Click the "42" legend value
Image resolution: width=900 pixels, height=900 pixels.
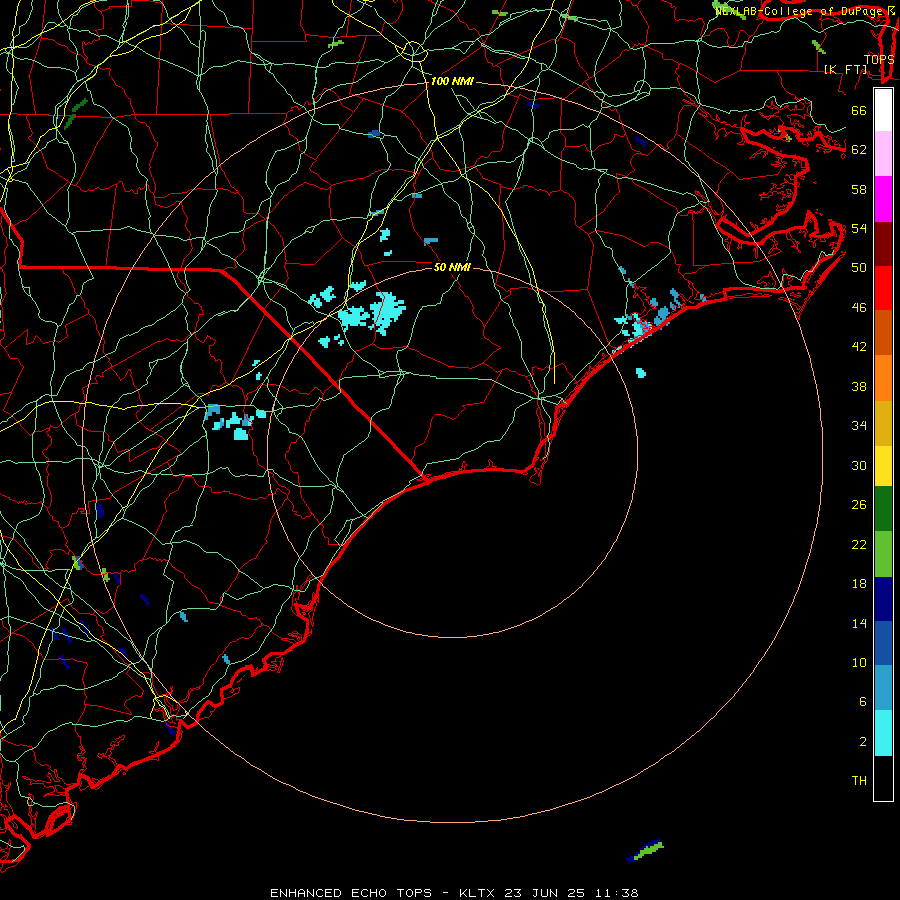click(859, 346)
